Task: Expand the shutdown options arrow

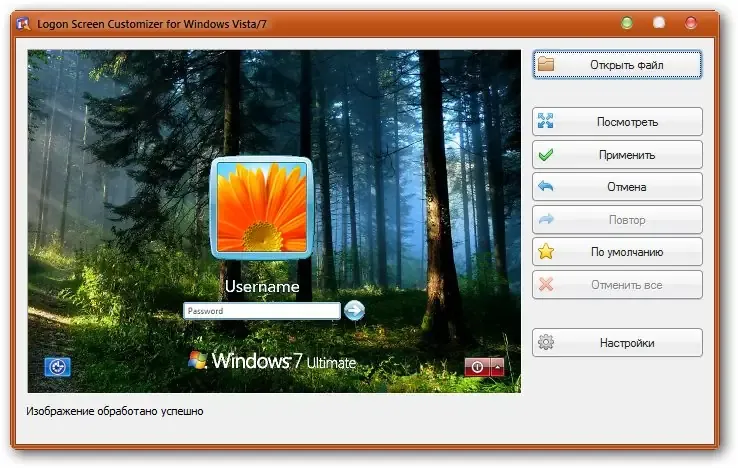Action: tap(497, 367)
